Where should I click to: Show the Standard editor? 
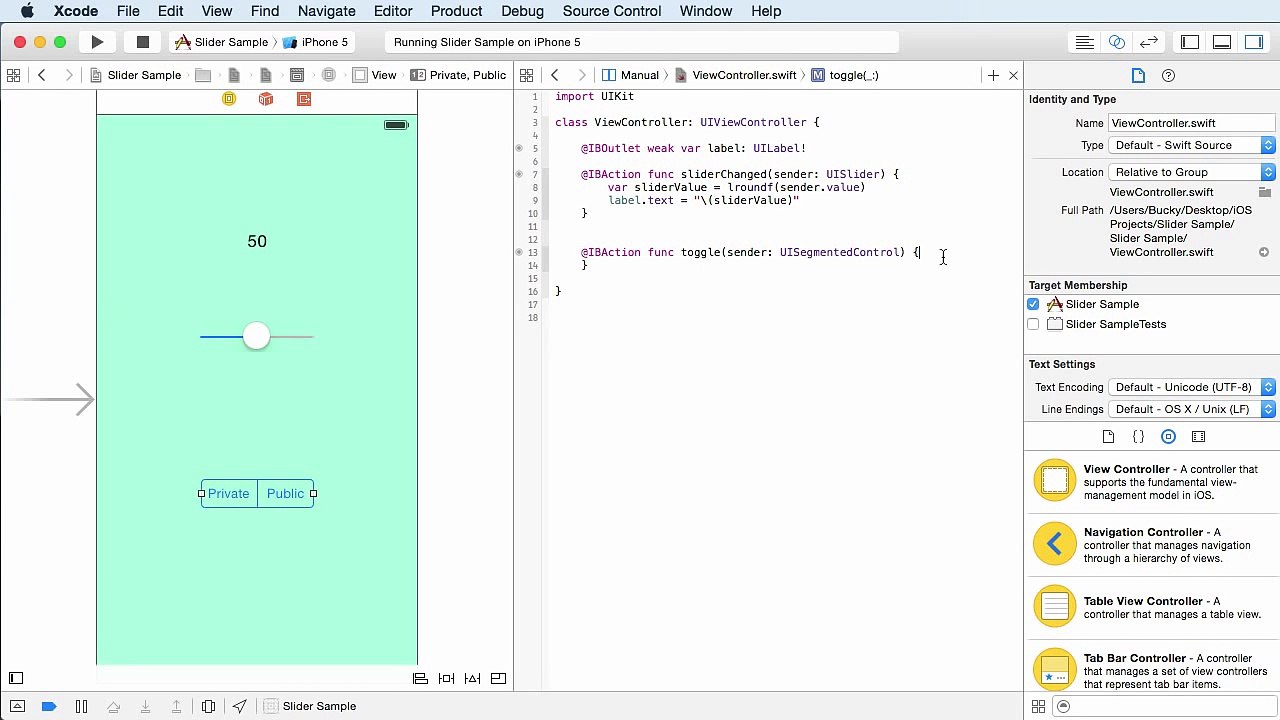pyautogui.click(x=1085, y=42)
